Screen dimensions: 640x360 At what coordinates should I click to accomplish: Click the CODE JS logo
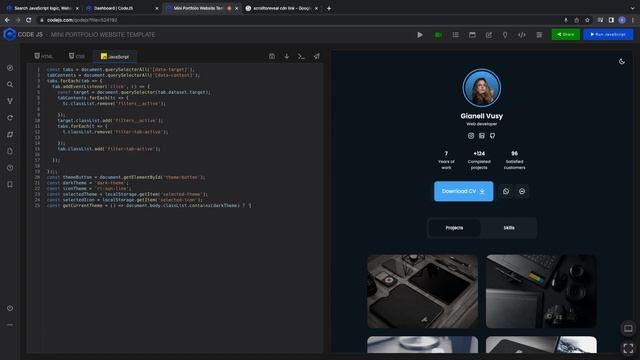(23, 34)
